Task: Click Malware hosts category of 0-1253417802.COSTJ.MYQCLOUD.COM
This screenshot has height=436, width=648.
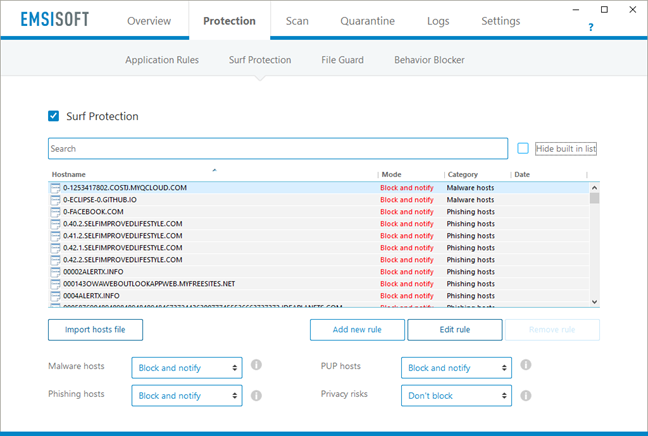Action: 470,188
